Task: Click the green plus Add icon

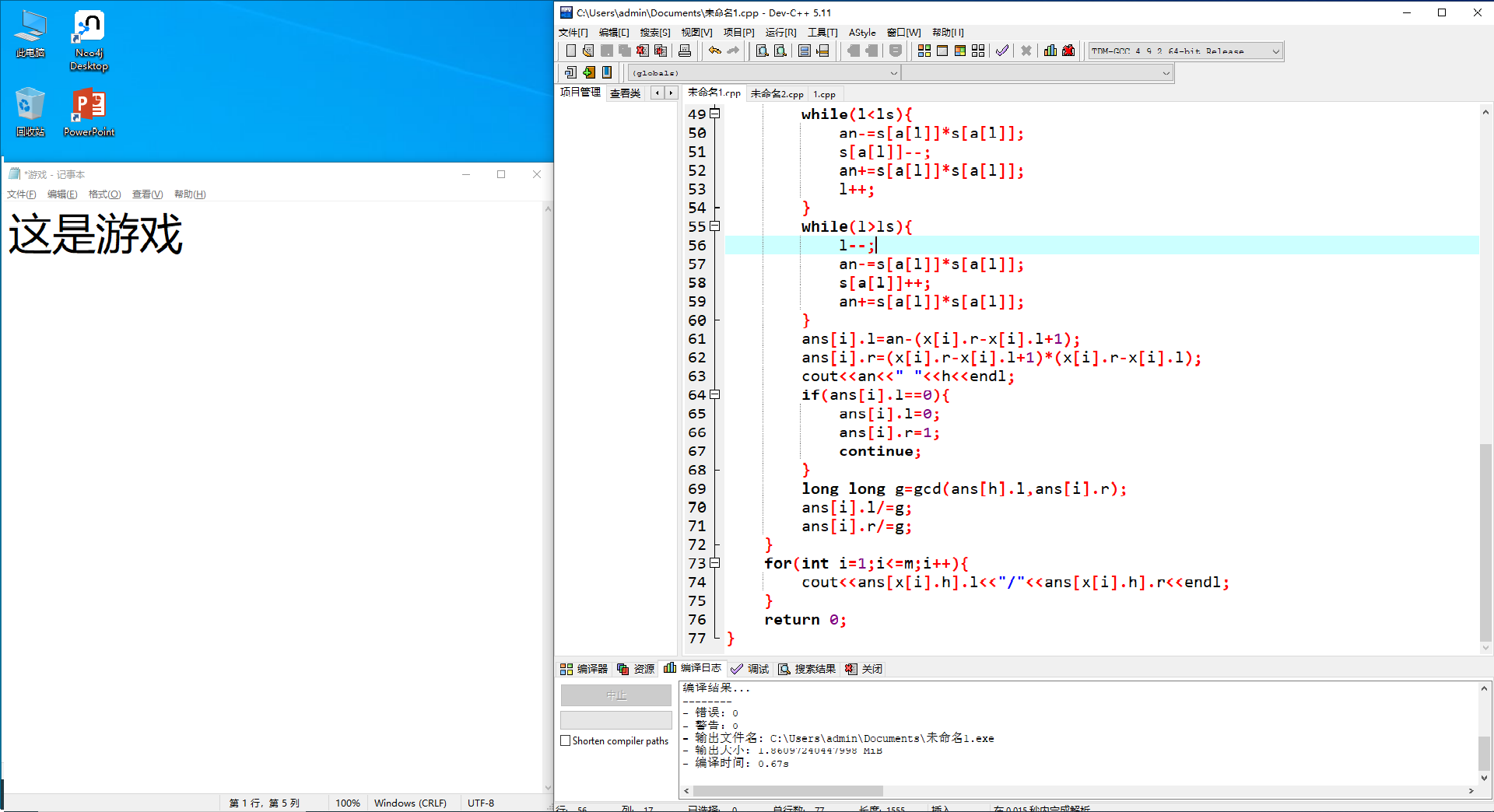Action: (x=589, y=72)
